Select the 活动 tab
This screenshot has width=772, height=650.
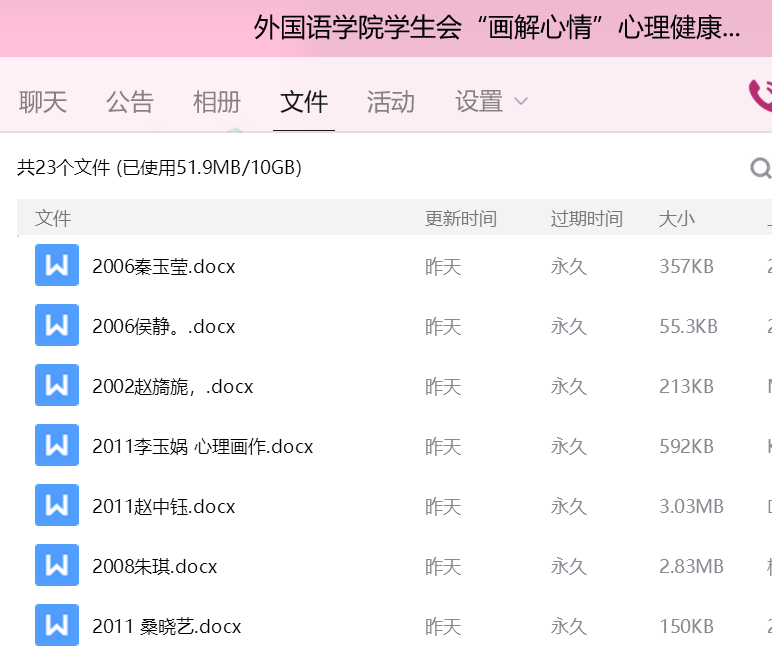click(391, 101)
